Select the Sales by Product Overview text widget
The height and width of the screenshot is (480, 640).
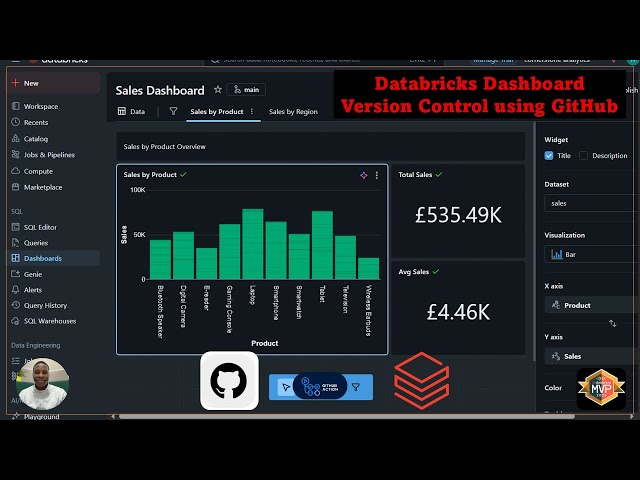point(320,147)
